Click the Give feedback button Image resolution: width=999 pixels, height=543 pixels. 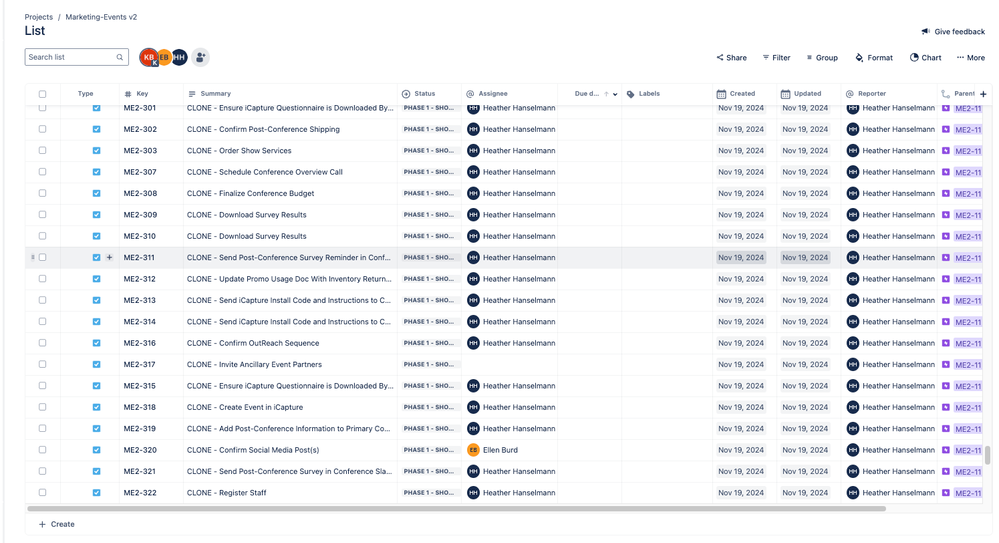[953, 31]
